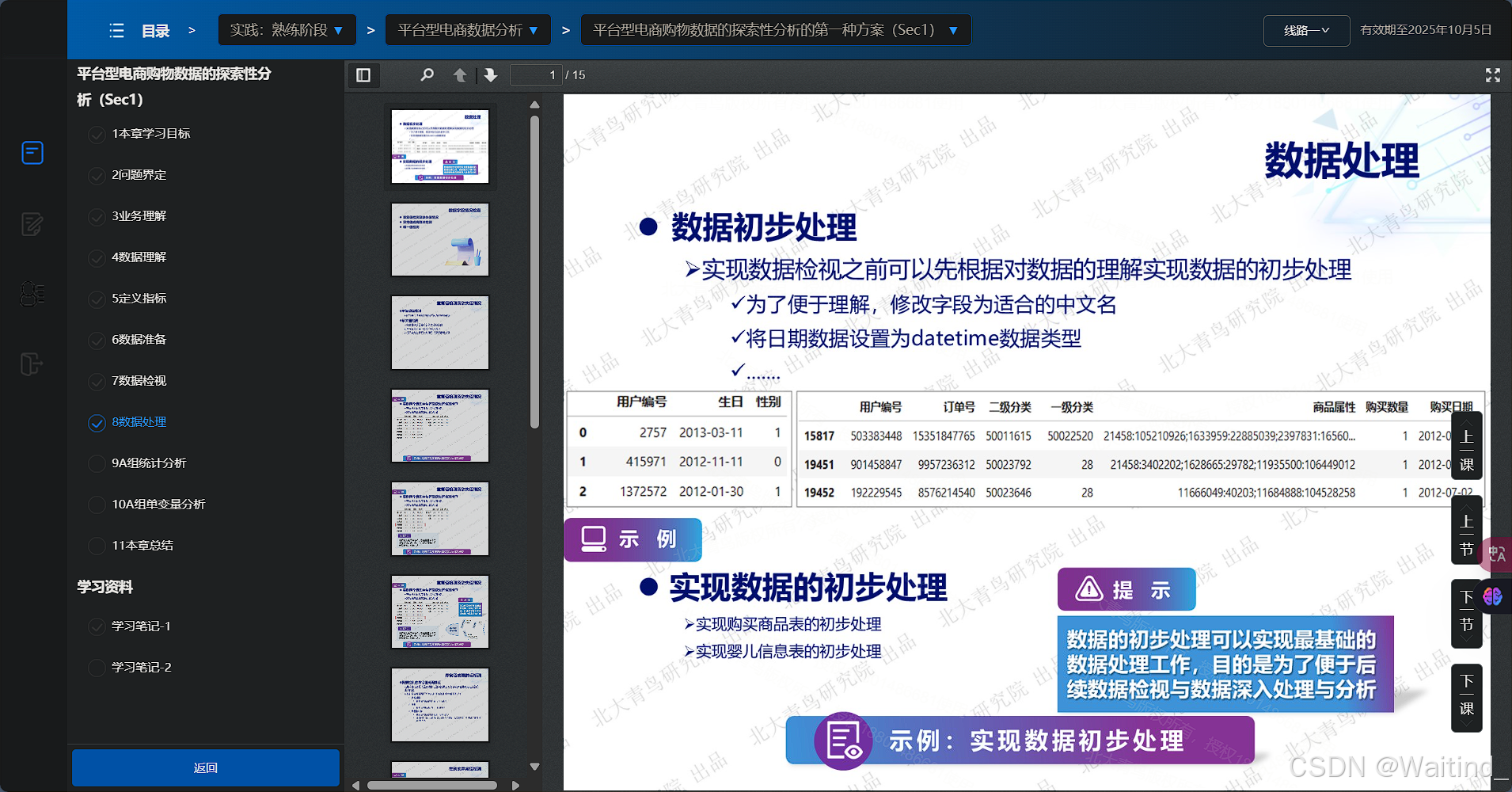Open the 3业务理解 section

tap(139, 215)
